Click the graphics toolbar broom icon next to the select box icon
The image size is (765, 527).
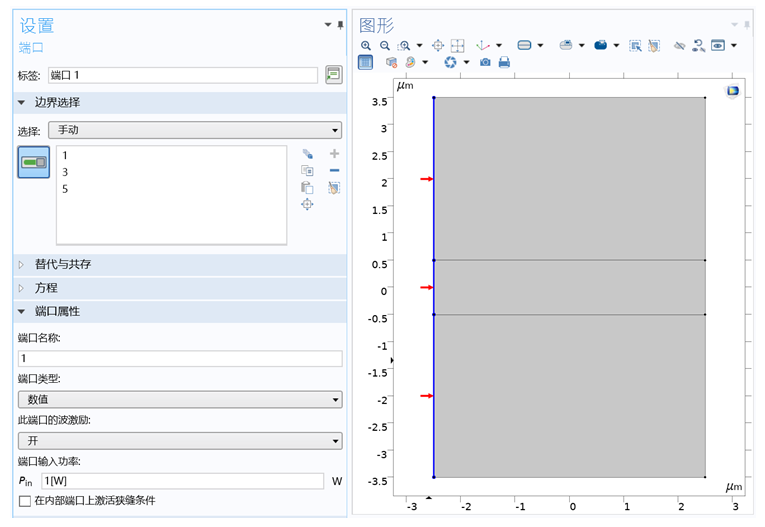click(654, 46)
